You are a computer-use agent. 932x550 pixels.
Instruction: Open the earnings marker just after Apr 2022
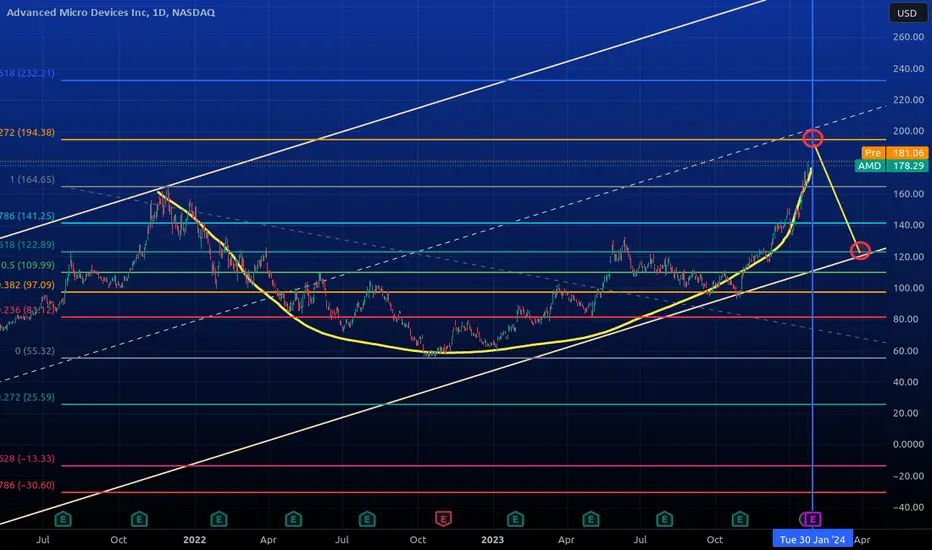pos(293,519)
